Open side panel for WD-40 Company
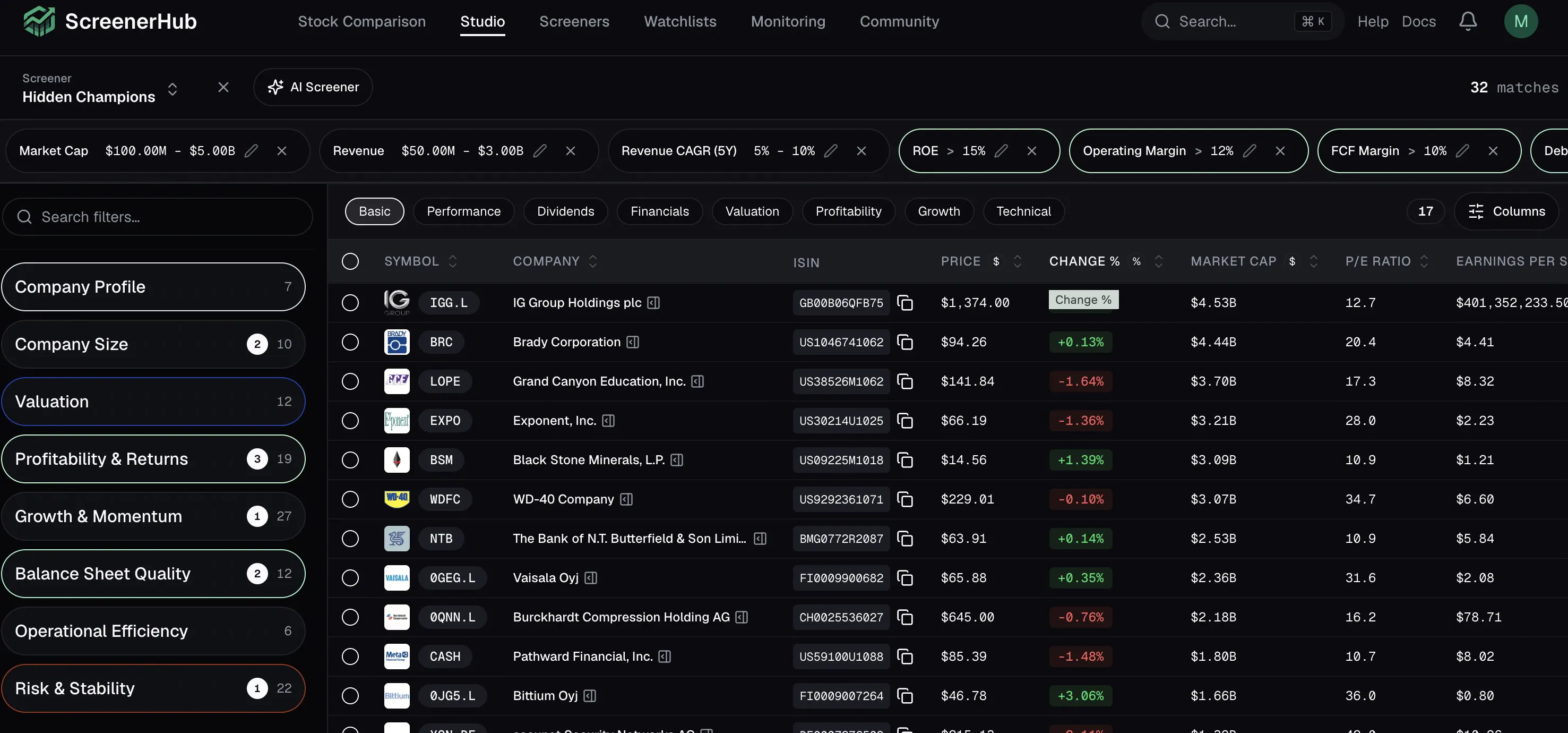The width and height of the screenshot is (1568, 733). (x=626, y=499)
